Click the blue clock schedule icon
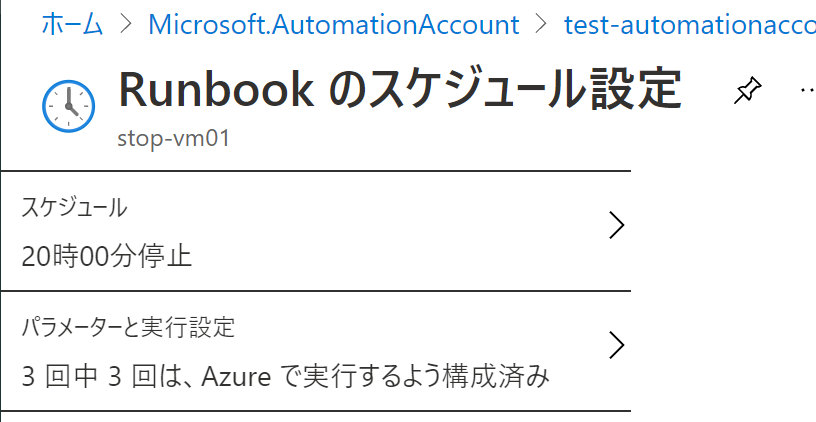The image size is (816, 422). (68, 106)
